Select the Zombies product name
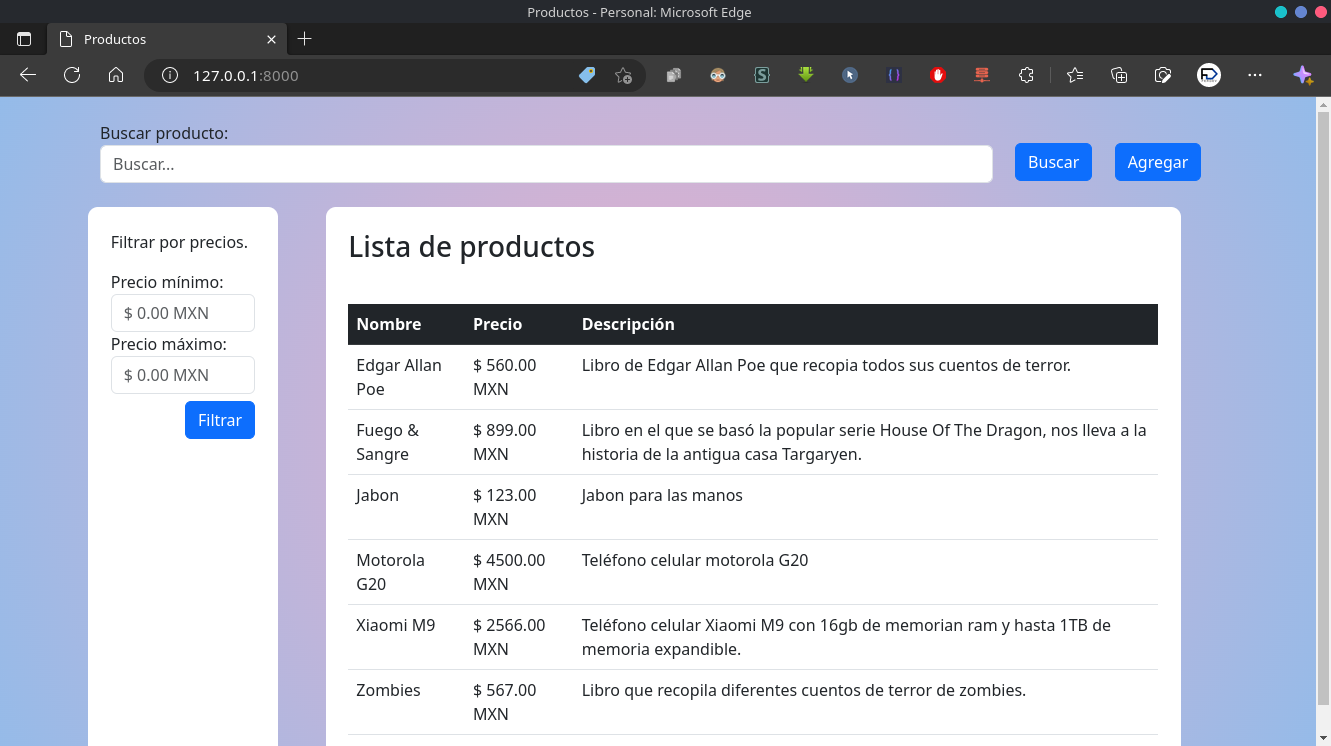The height and width of the screenshot is (746, 1331). (x=388, y=690)
